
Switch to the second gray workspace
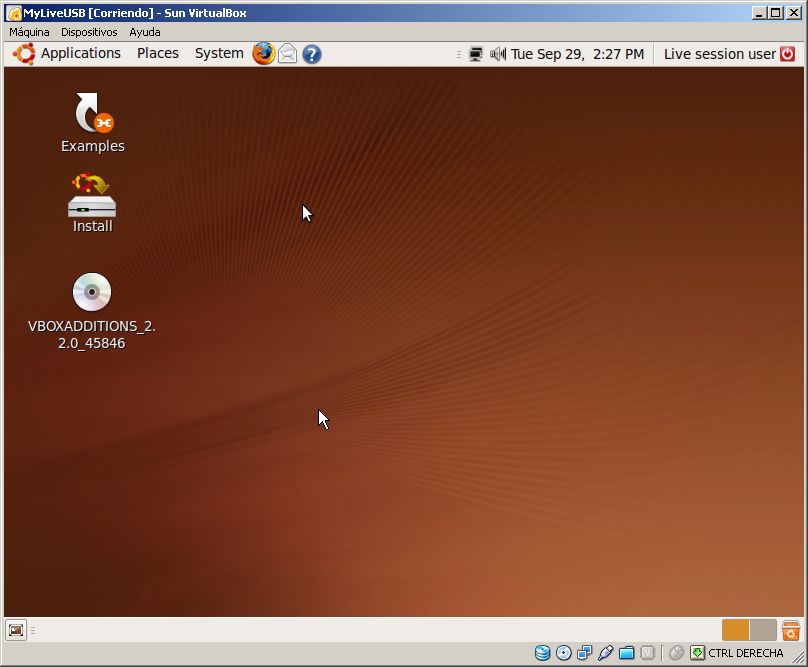763,630
